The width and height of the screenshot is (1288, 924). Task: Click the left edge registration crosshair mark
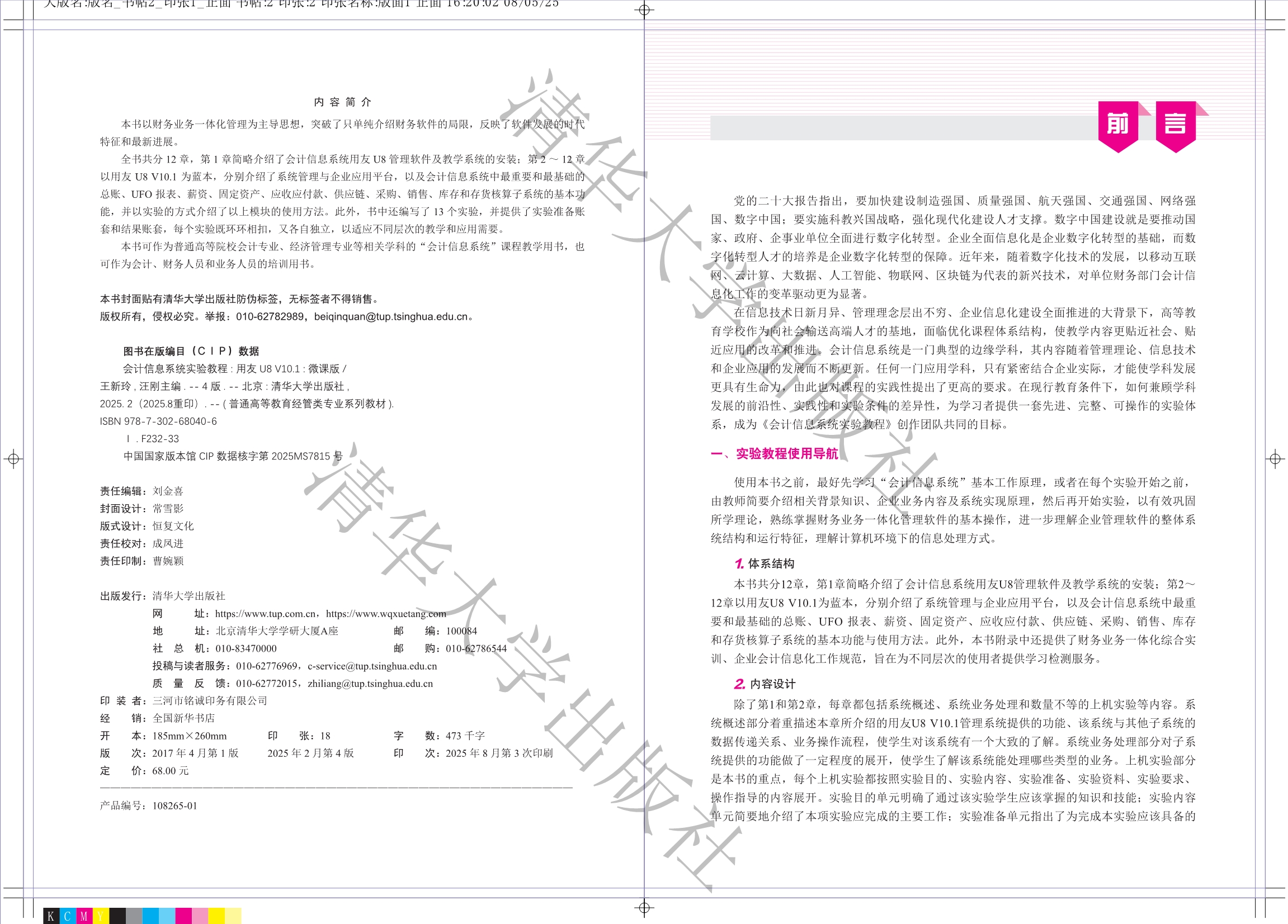[13, 458]
